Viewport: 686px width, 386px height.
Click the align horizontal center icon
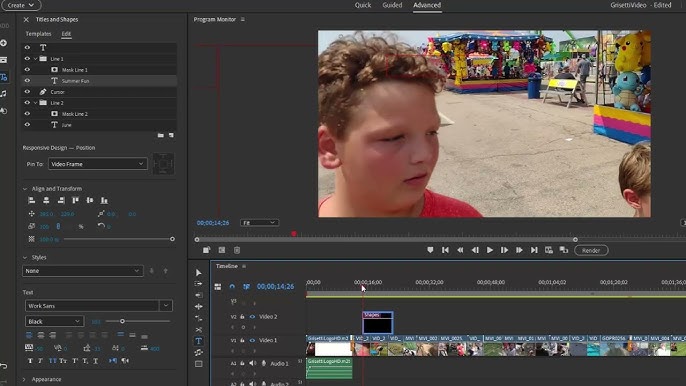46,200
